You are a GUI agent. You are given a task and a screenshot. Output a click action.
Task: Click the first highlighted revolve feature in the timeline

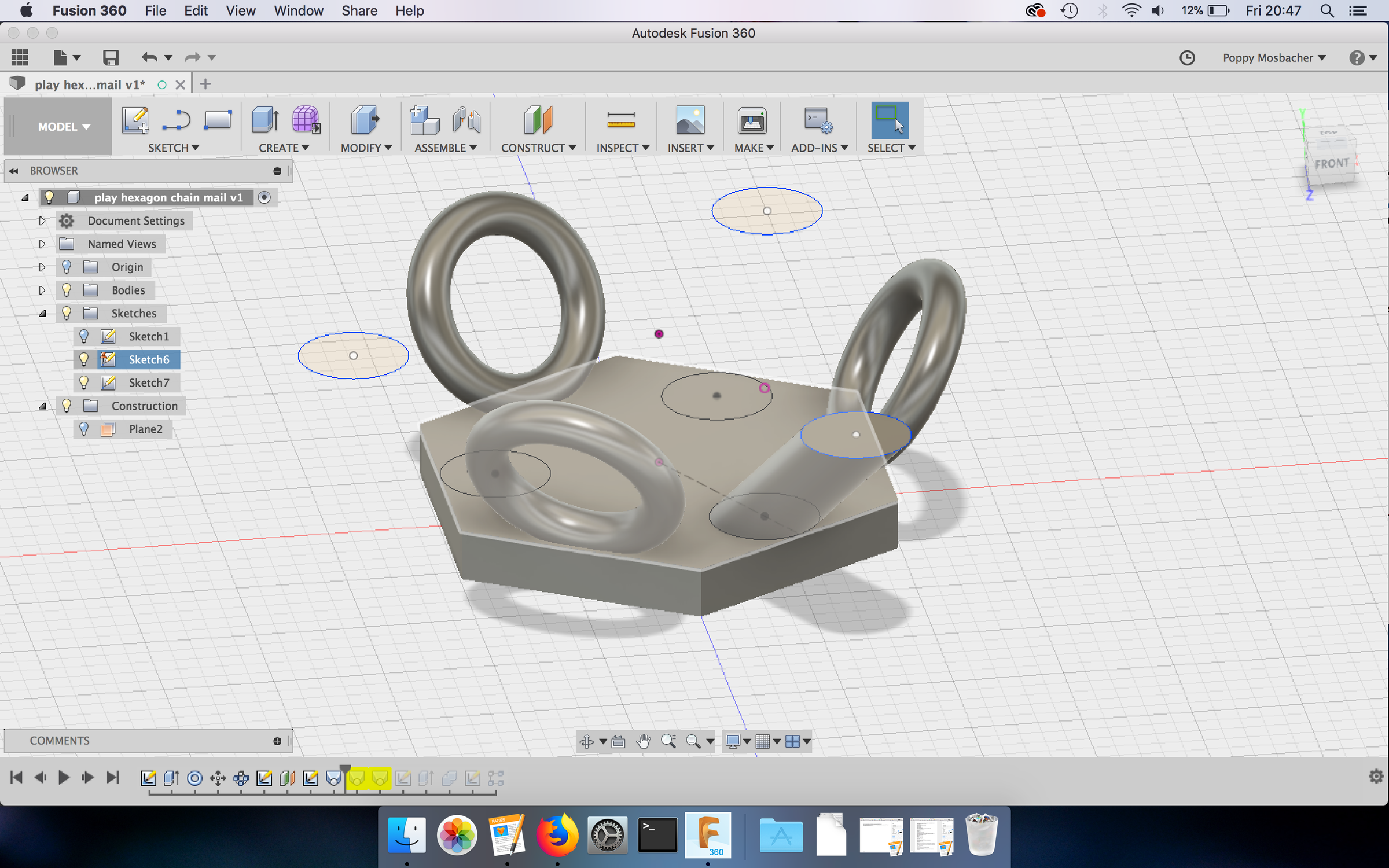coord(358,778)
